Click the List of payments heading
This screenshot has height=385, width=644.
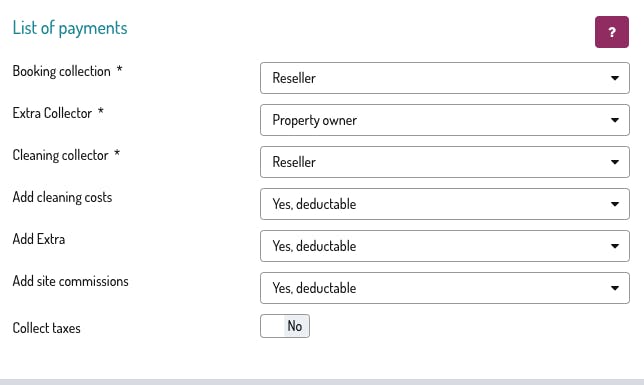[x=70, y=28]
